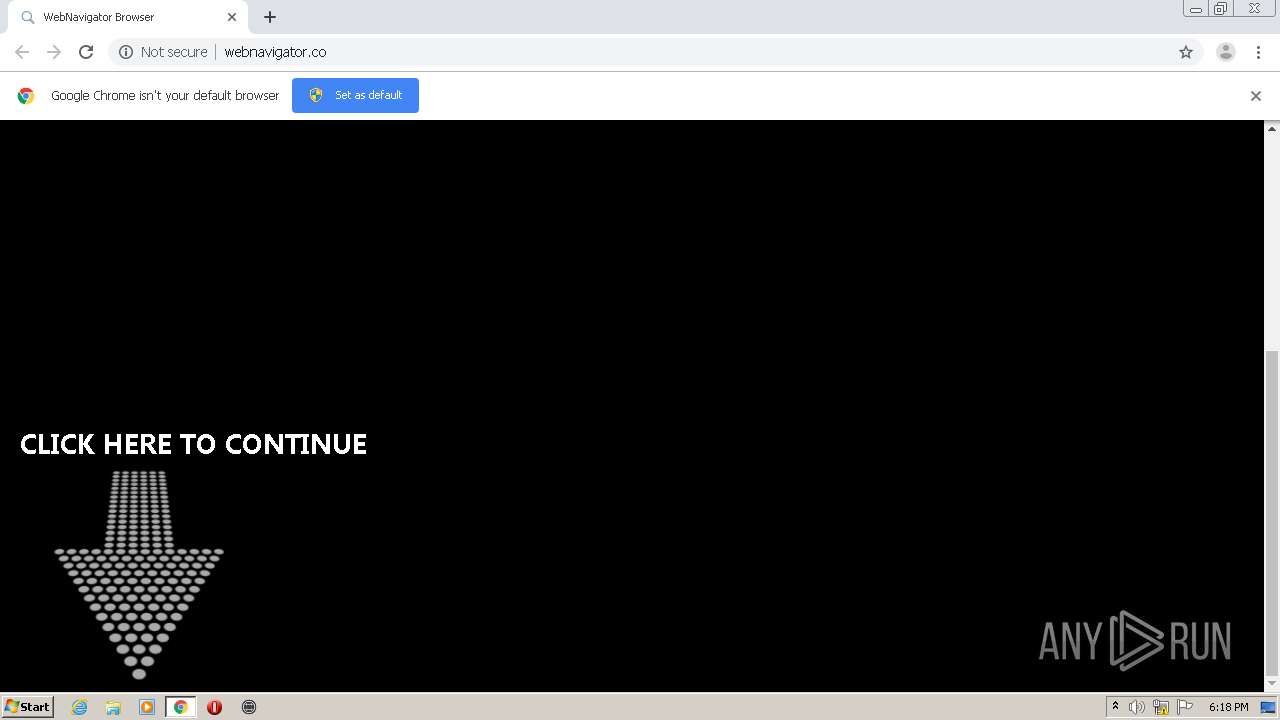Image resolution: width=1280 pixels, height=720 pixels.
Task: Click scrollbar down arrow
Action: 1272,684
